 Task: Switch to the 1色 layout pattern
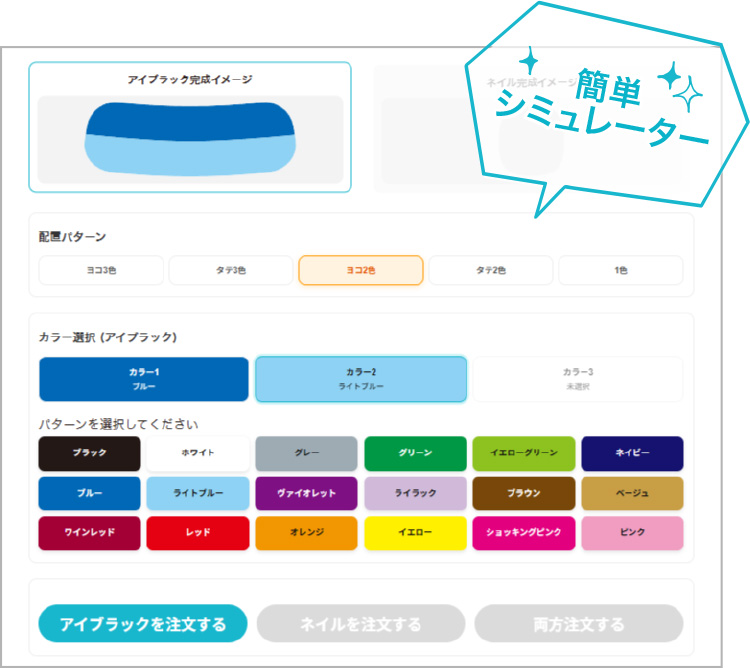[620, 270]
